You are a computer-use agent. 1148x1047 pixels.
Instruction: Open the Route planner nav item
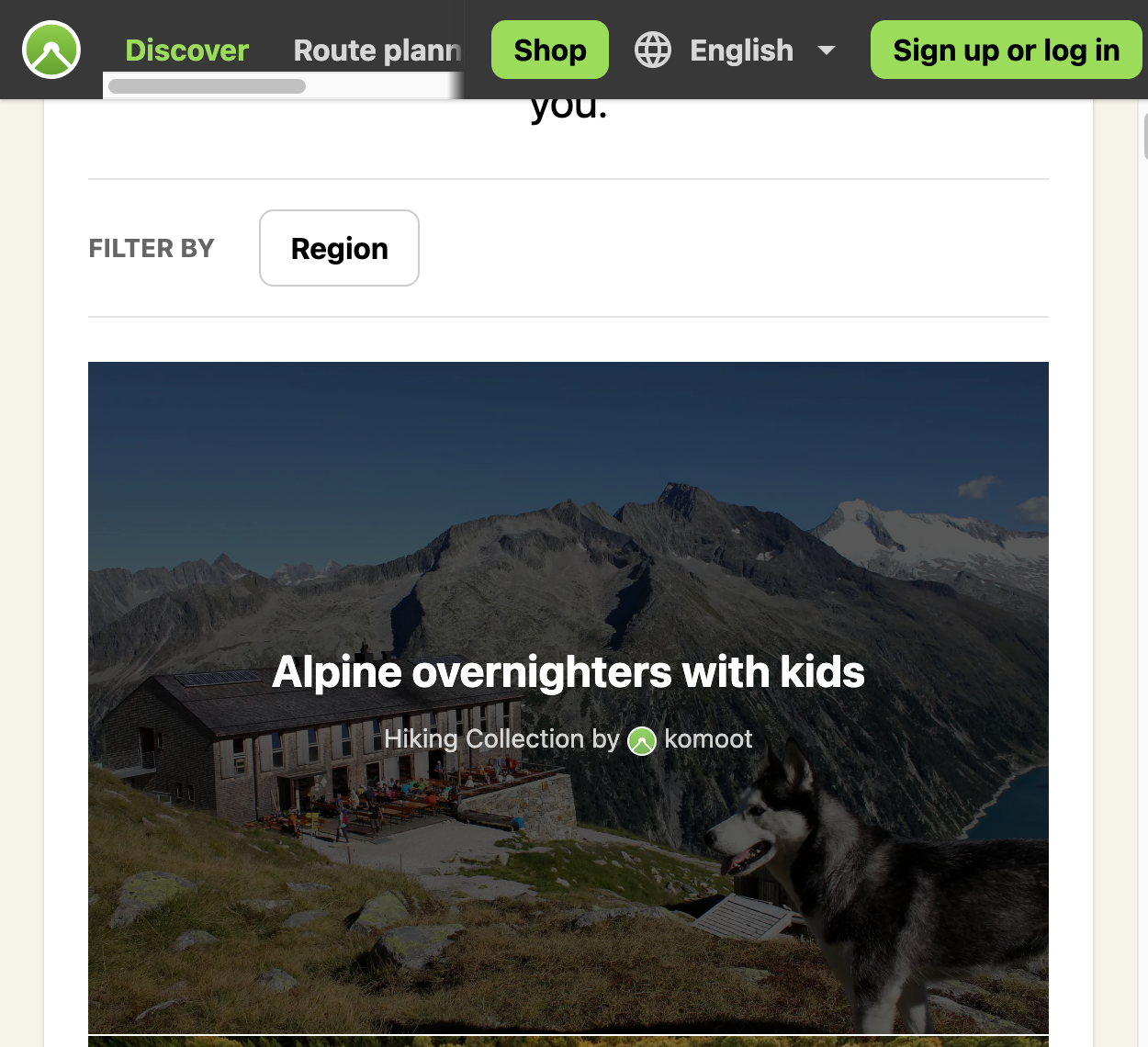tap(377, 50)
